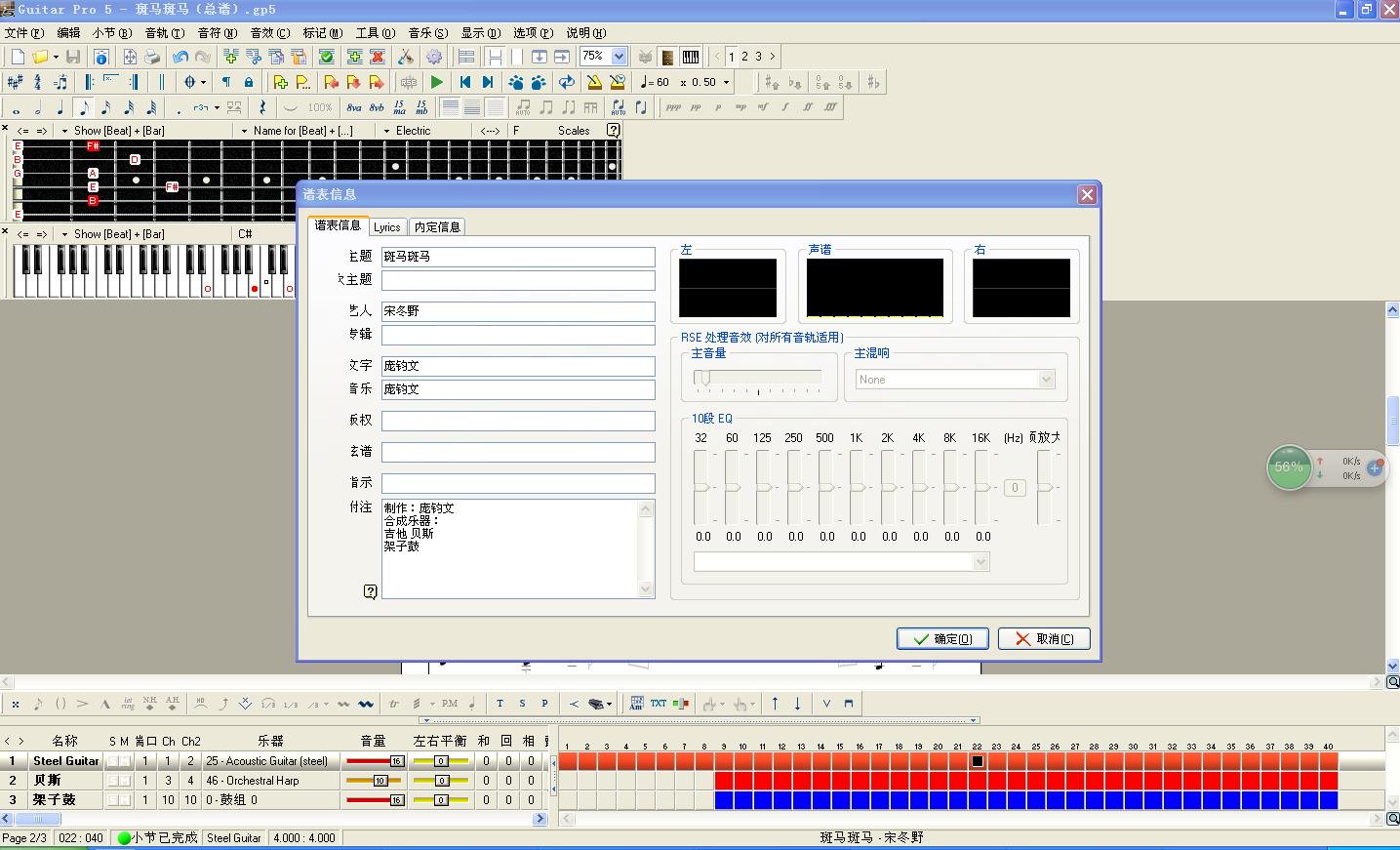This screenshot has height=850, width=1400.
Task: Click the printer icon
Action: tap(152, 57)
